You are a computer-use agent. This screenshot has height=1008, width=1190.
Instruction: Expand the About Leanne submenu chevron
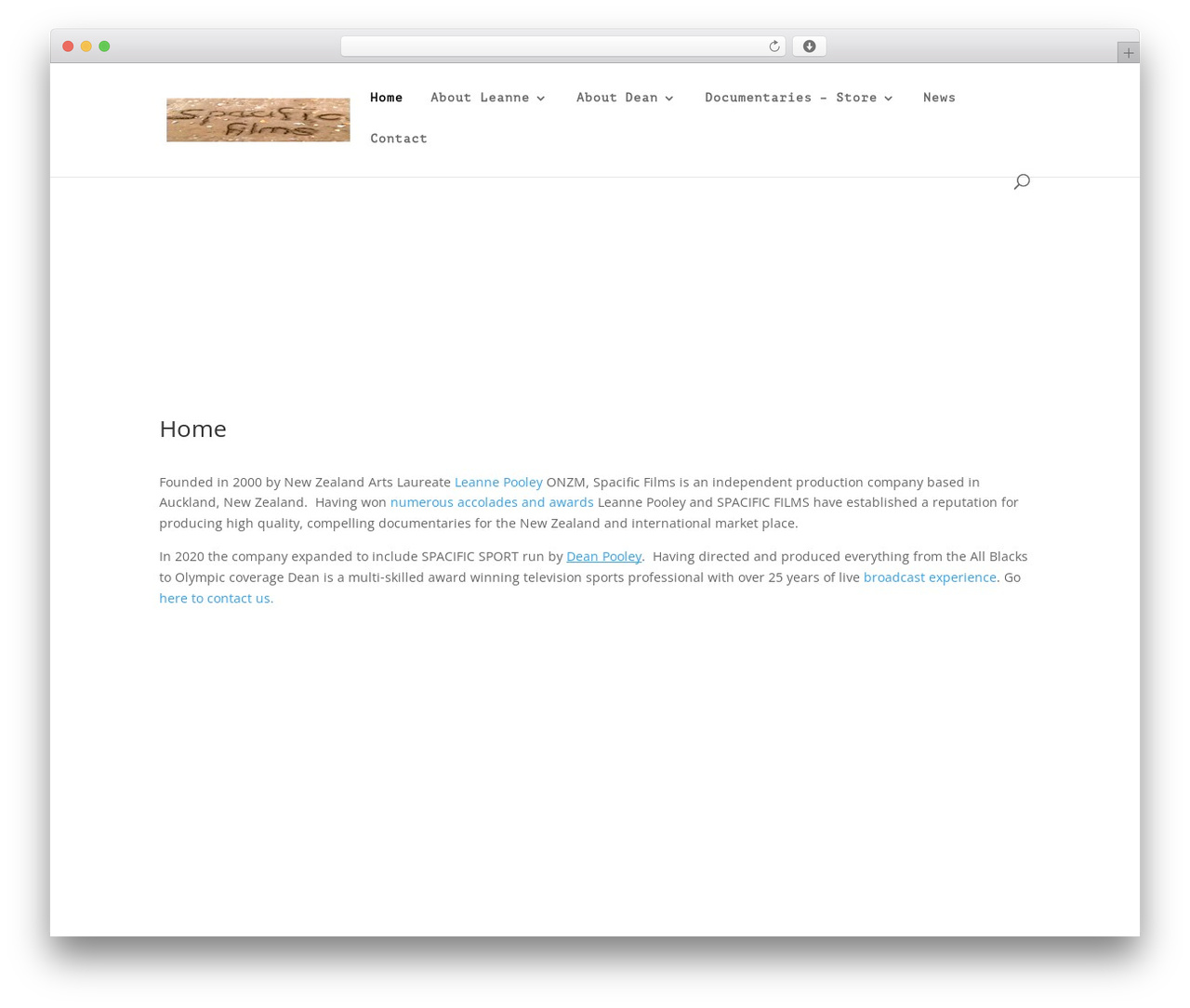pyautogui.click(x=541, y=99)
